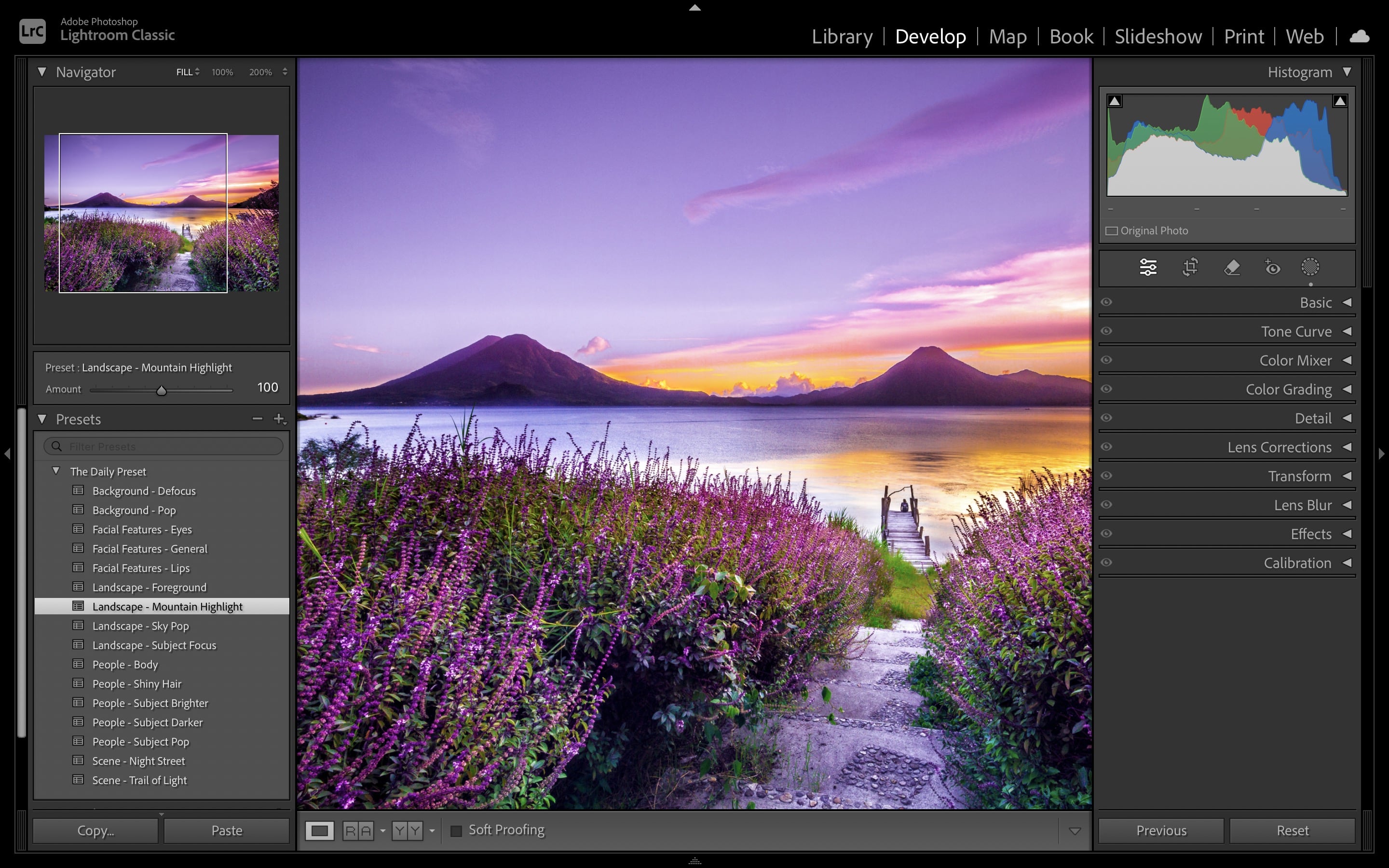Select the Masking tool icon
1389x868 pixels.
(1310, 267)
